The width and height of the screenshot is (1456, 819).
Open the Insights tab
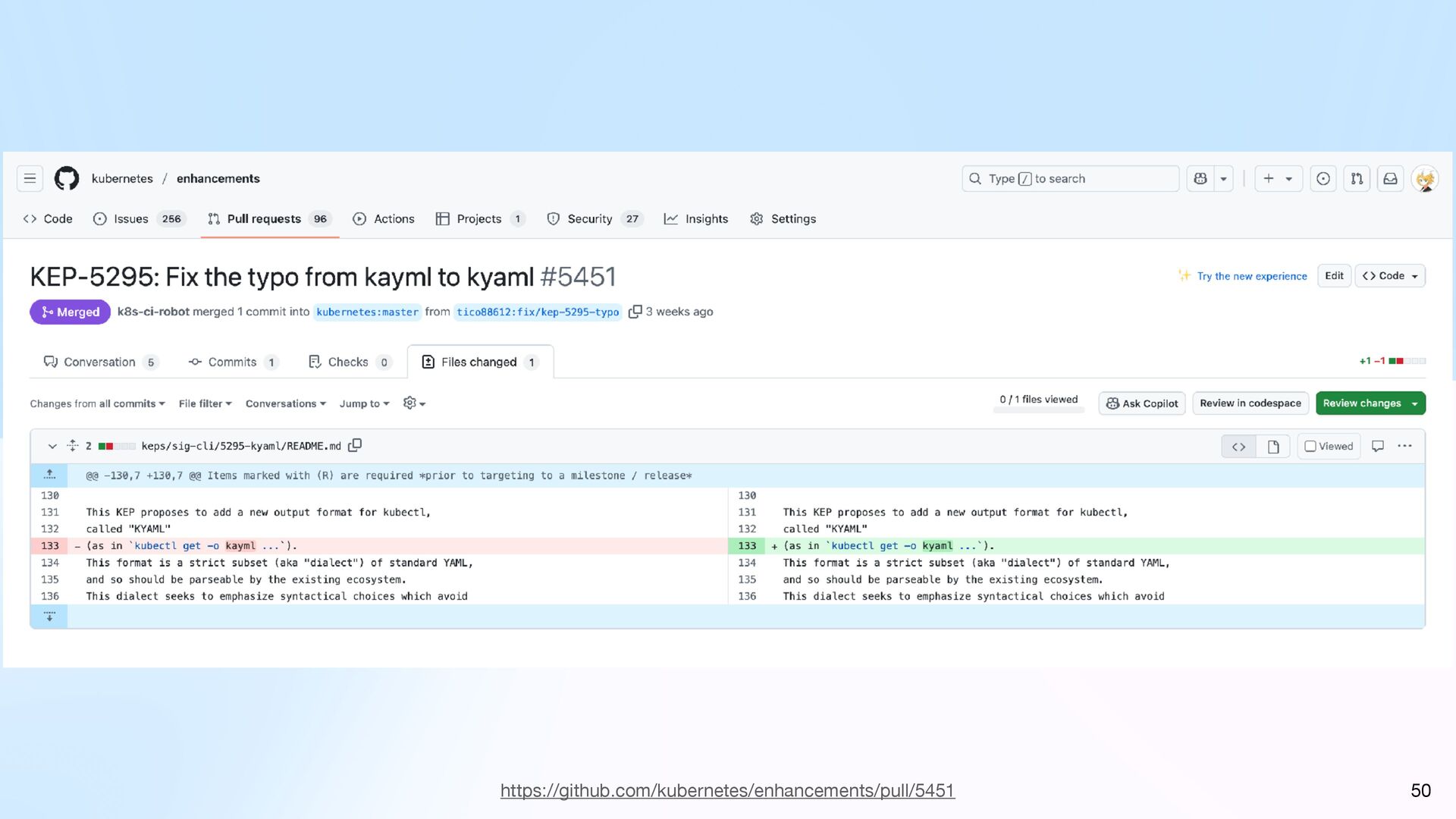tap(696, 219)
